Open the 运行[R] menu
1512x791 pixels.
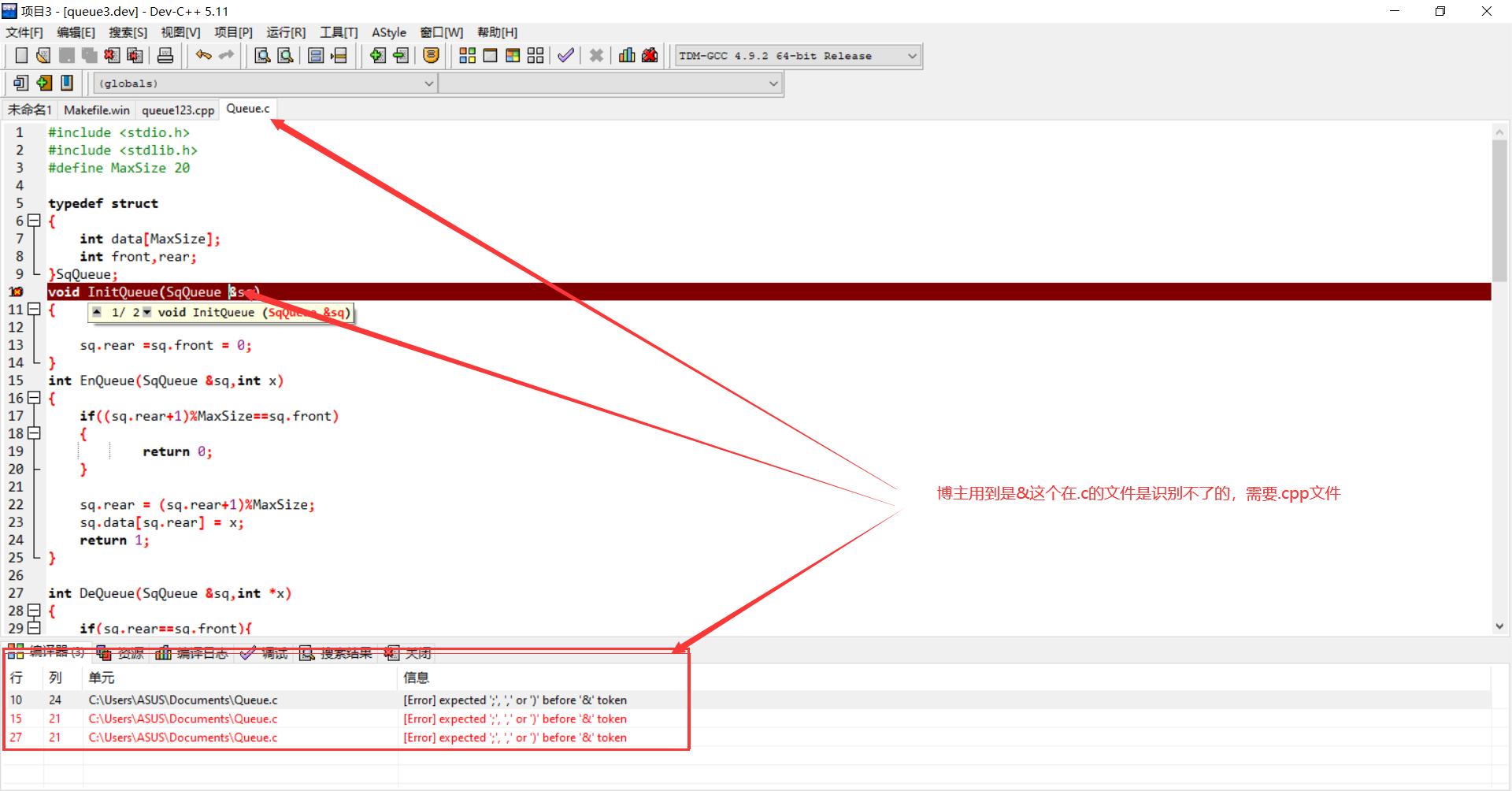(286, 32)
